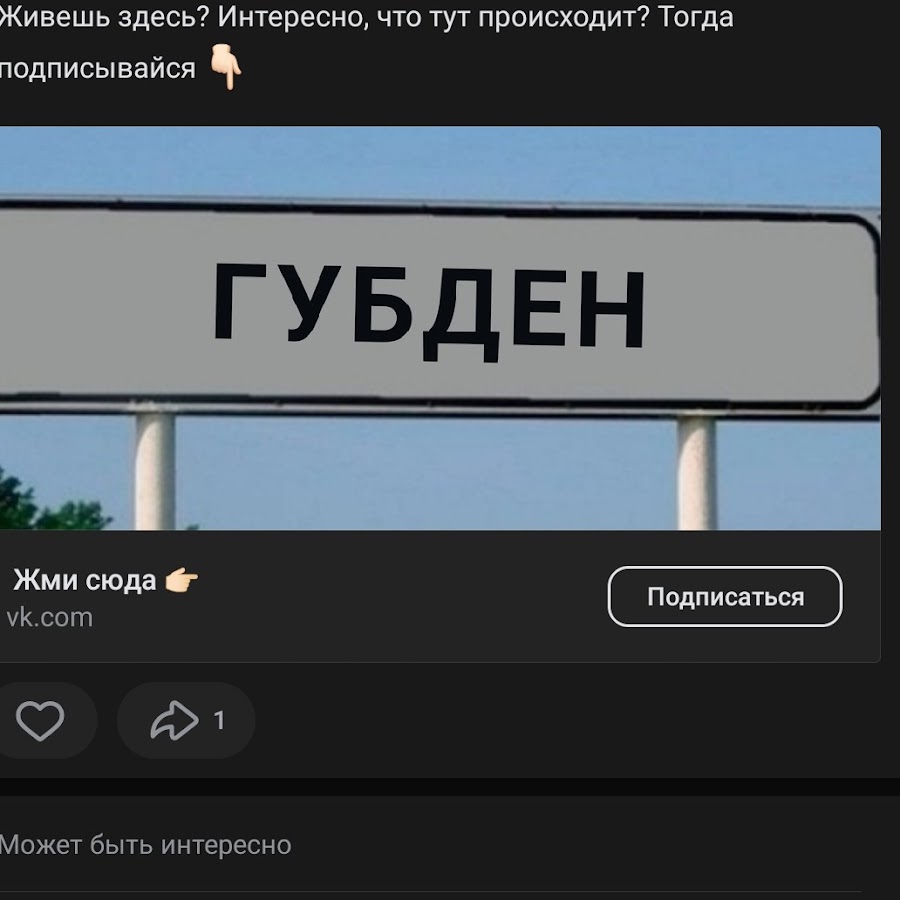The image size is (900, 900).
Task: Click the Жми сюда card title
Action: (x=84, y=580)
